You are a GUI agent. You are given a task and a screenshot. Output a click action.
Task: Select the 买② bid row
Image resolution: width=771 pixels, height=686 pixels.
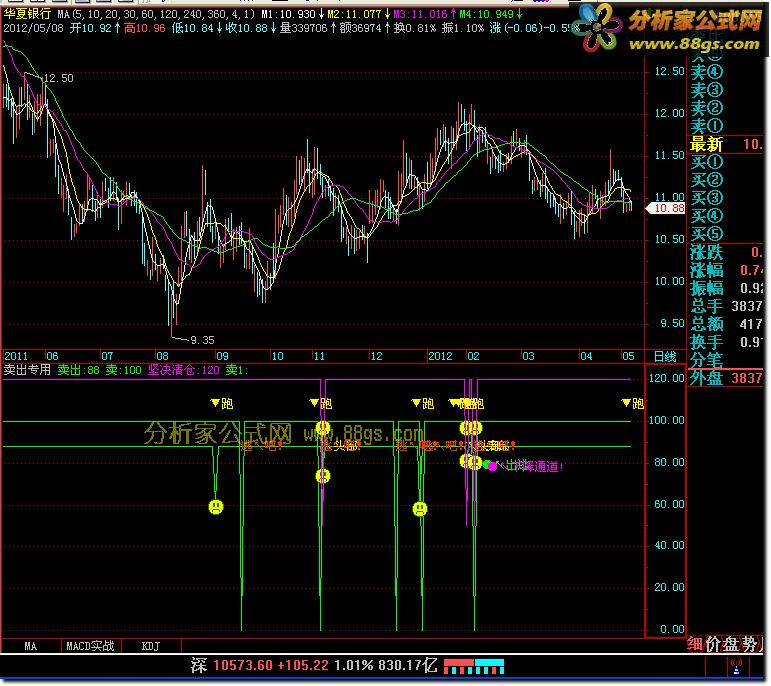point(727,180)
